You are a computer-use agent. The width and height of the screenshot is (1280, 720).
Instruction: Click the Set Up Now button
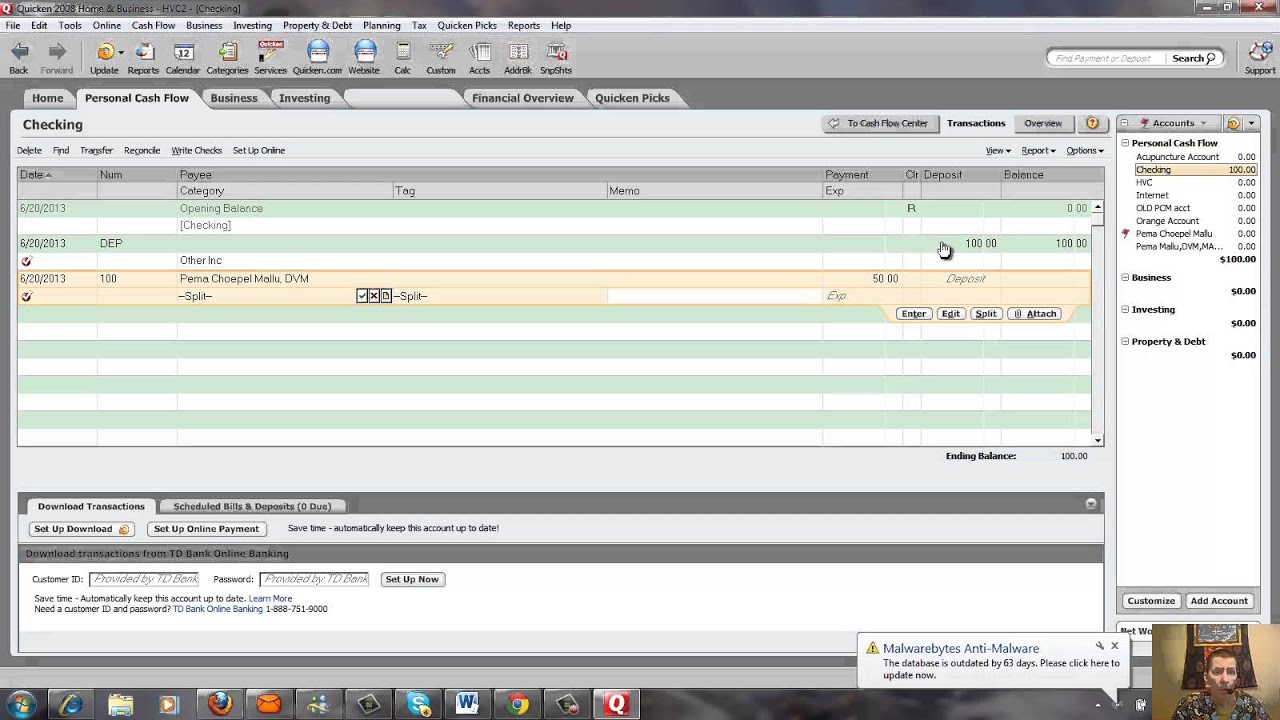pyautogui.click(x=412, y=579)
